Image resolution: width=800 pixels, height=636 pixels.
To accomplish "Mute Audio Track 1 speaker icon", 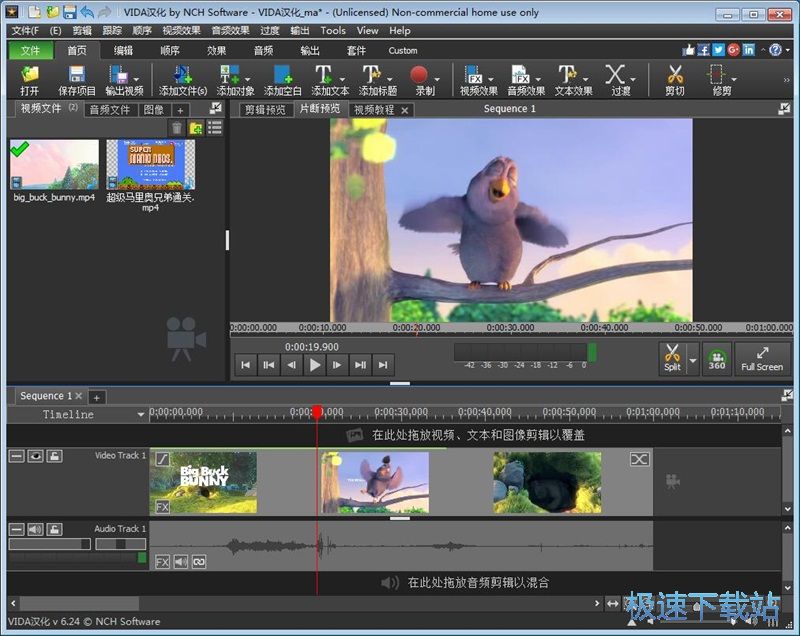I will point(34,529).
